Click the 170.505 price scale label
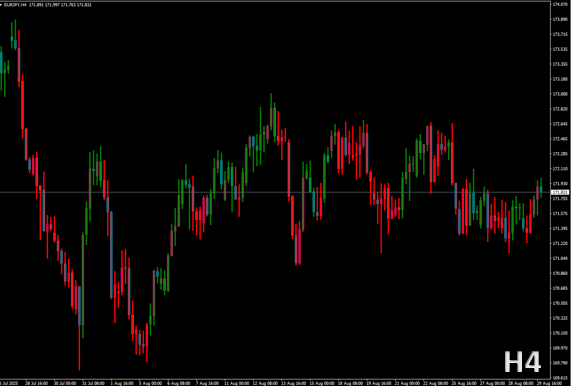 point(560,303)
